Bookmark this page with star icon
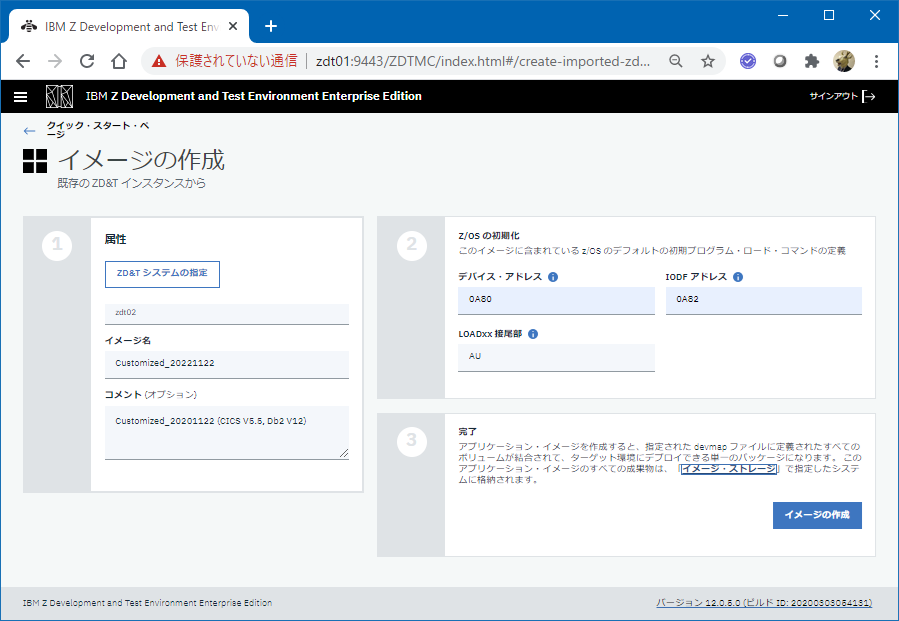The width and height of the screenshot is (899, 621). [x=708, y=61]
